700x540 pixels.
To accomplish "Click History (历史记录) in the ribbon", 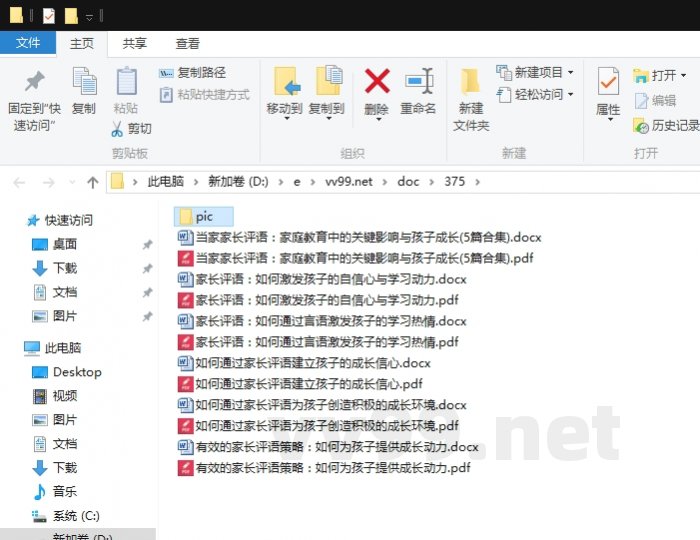I will (x=666, y=126).
